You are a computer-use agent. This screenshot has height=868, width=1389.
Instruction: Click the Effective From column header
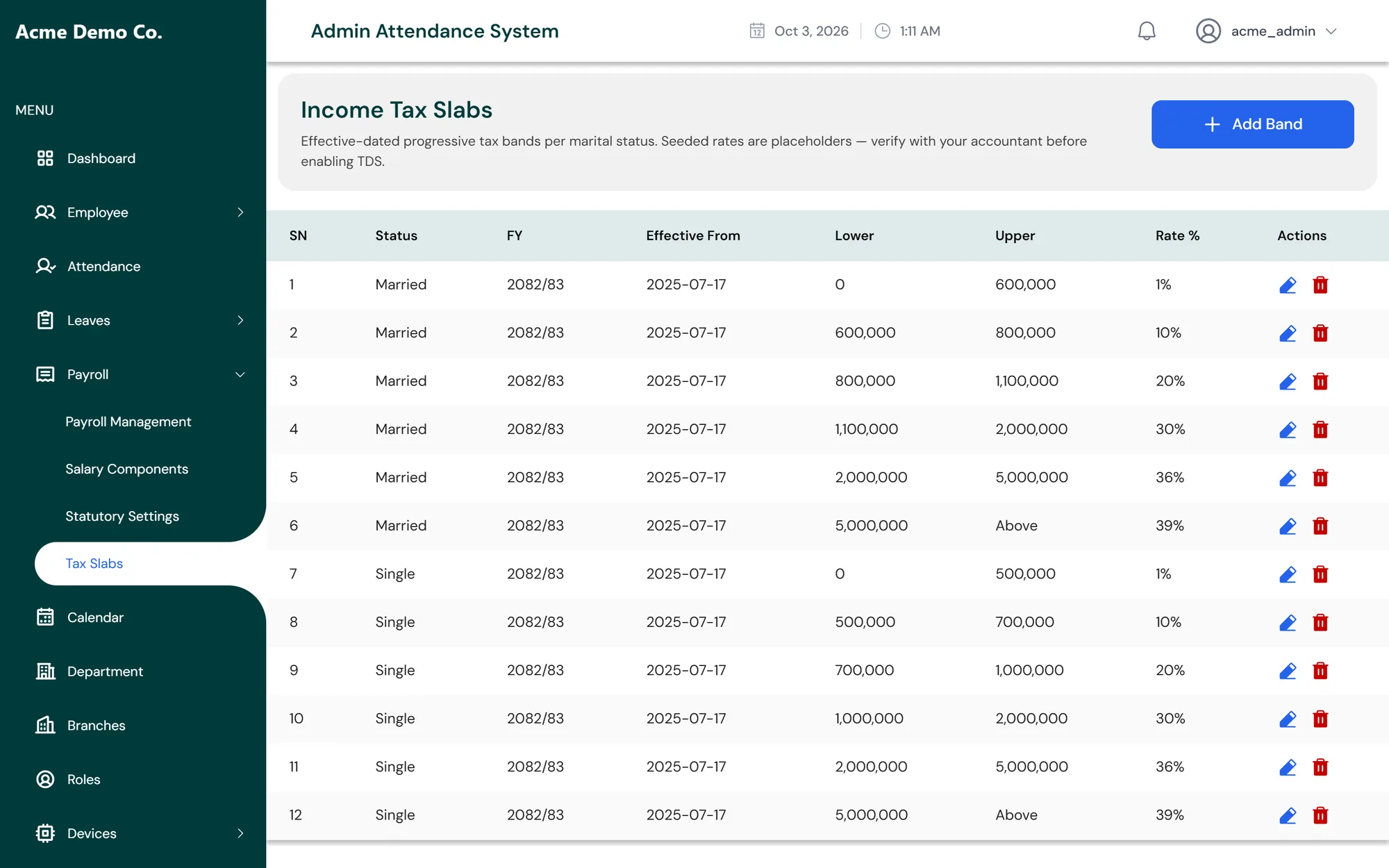(x=693, y=235)
